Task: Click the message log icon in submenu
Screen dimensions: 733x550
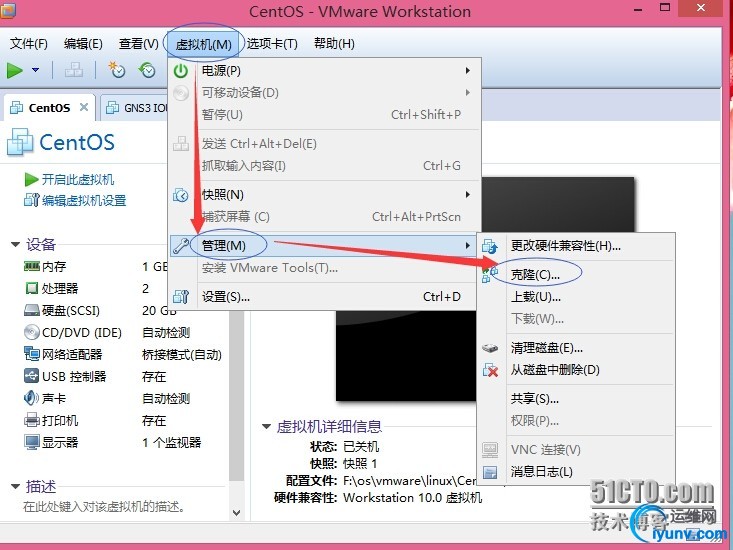Action: [490, 472]
